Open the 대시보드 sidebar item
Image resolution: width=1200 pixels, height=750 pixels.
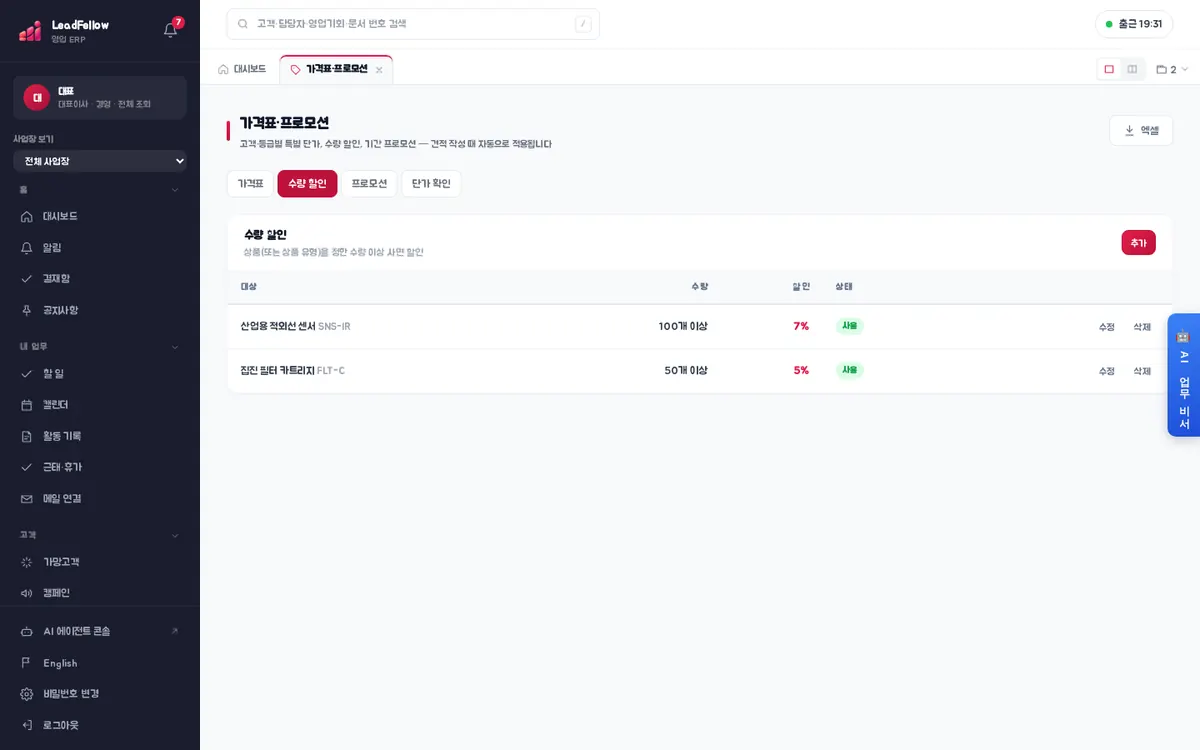tap(100, 216)
